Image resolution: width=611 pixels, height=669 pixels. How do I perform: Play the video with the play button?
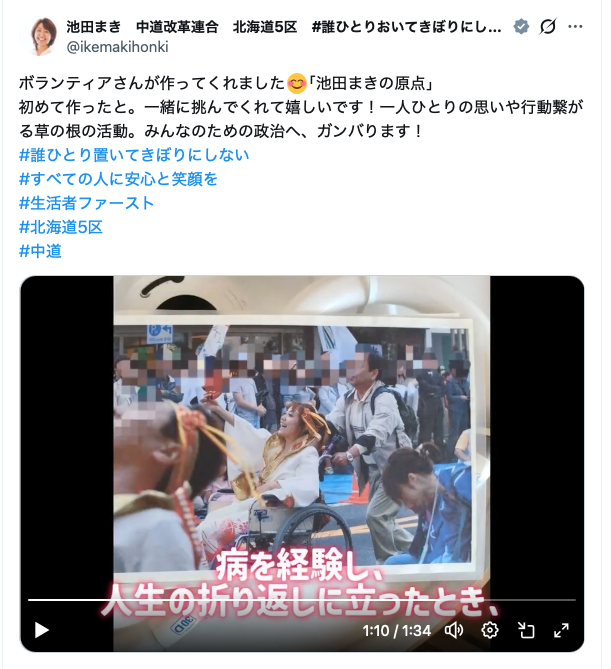(41, 630)
